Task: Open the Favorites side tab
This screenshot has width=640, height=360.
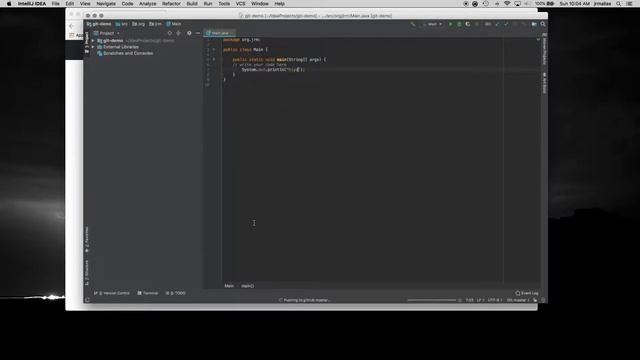Action: (x=87, y=240)
